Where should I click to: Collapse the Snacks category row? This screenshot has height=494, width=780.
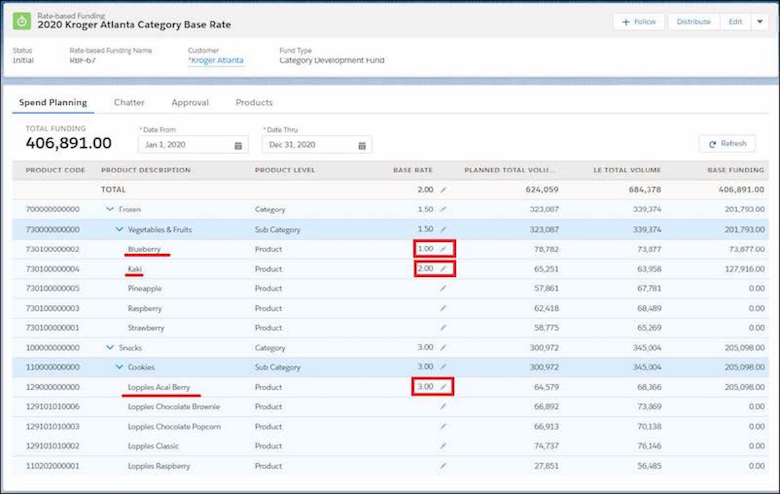pos(110,347)
